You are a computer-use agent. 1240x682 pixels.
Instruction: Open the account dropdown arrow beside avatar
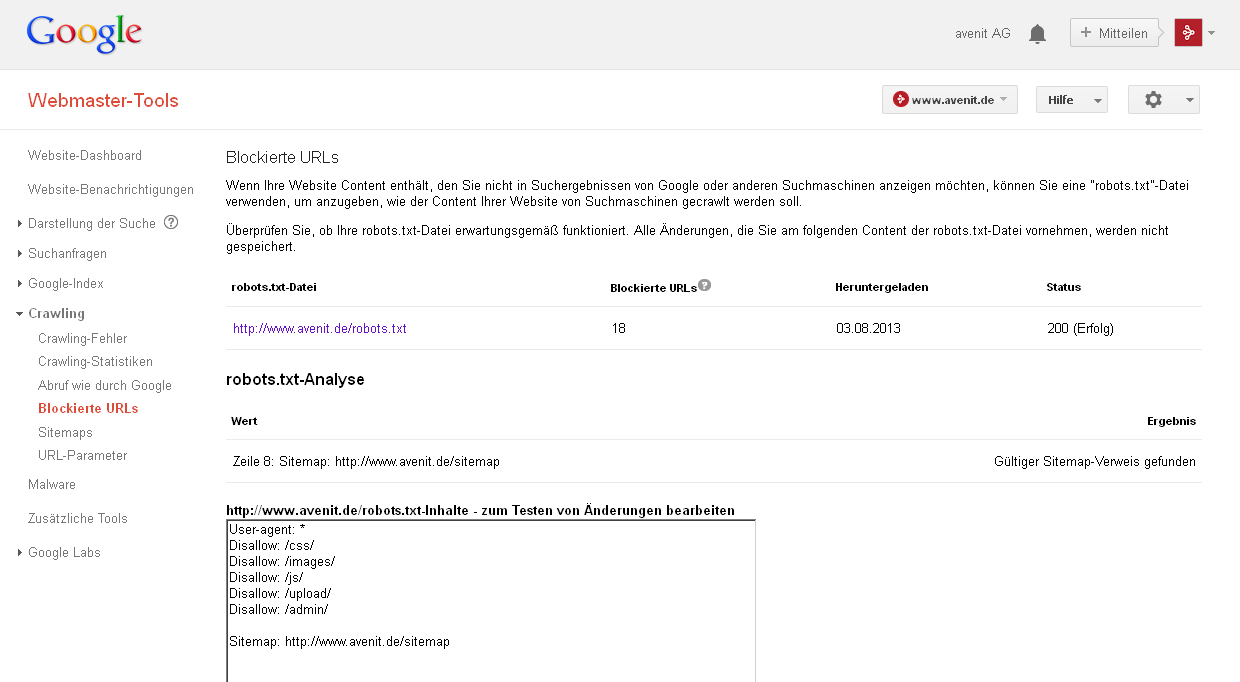point(1211,33)
